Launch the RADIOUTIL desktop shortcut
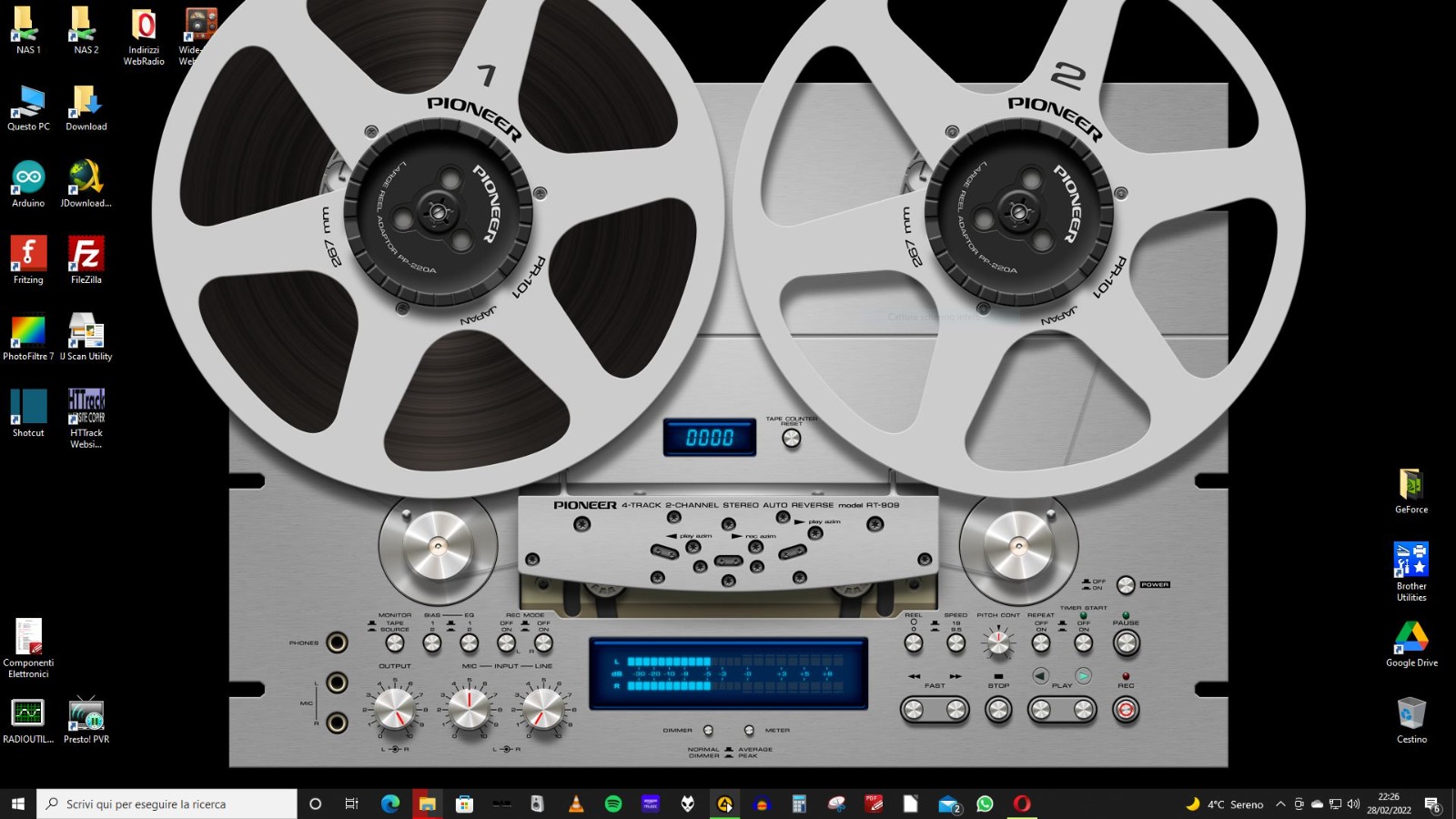The height and width of the screenshot is (819, 1456). pyautogui.click(x=28, y=721)
